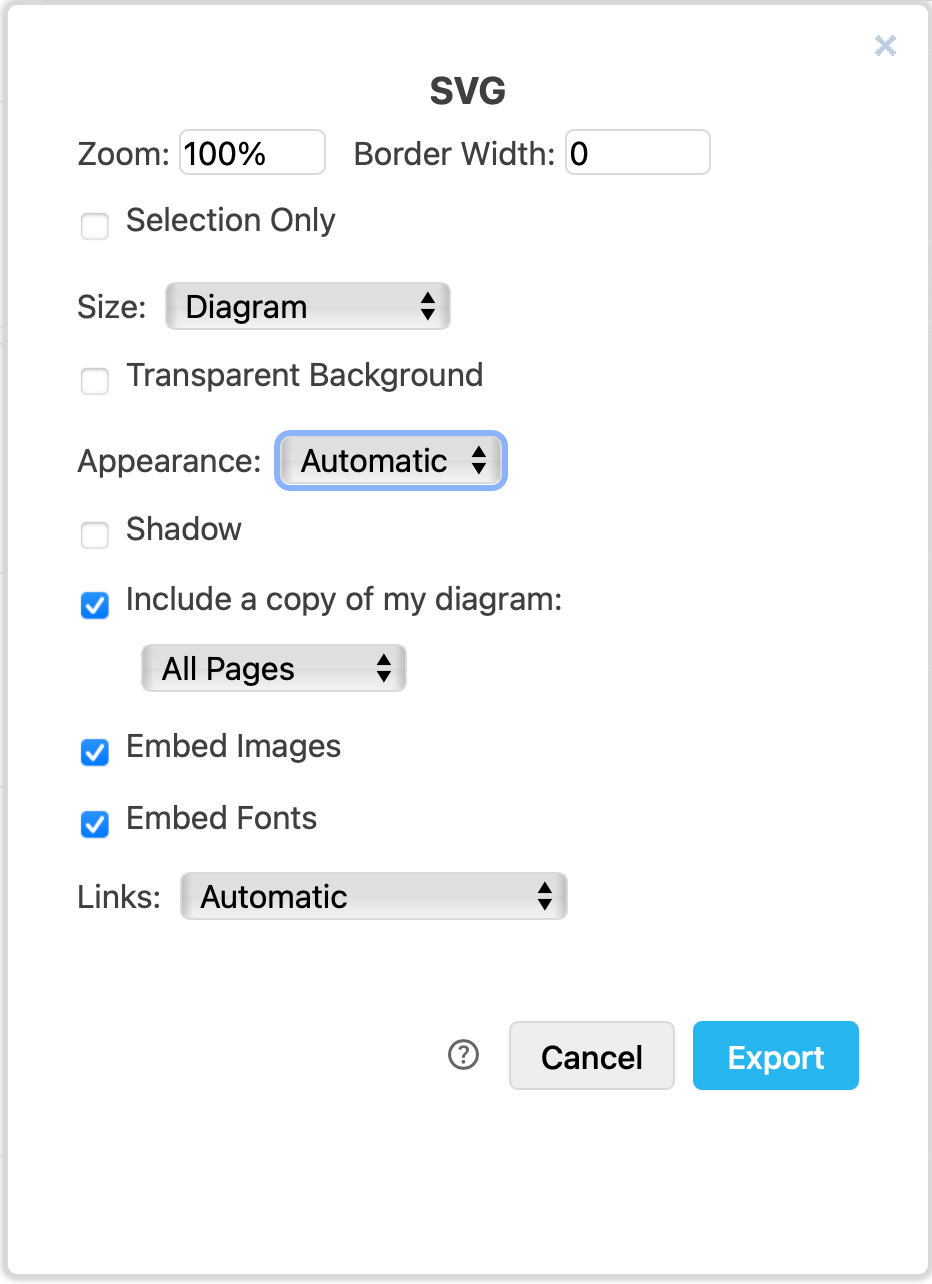Image resolution: width=932 pixels, height=1284 pixels.
Task: Enable Transparent Background for the export
Action: coord(94,381)
